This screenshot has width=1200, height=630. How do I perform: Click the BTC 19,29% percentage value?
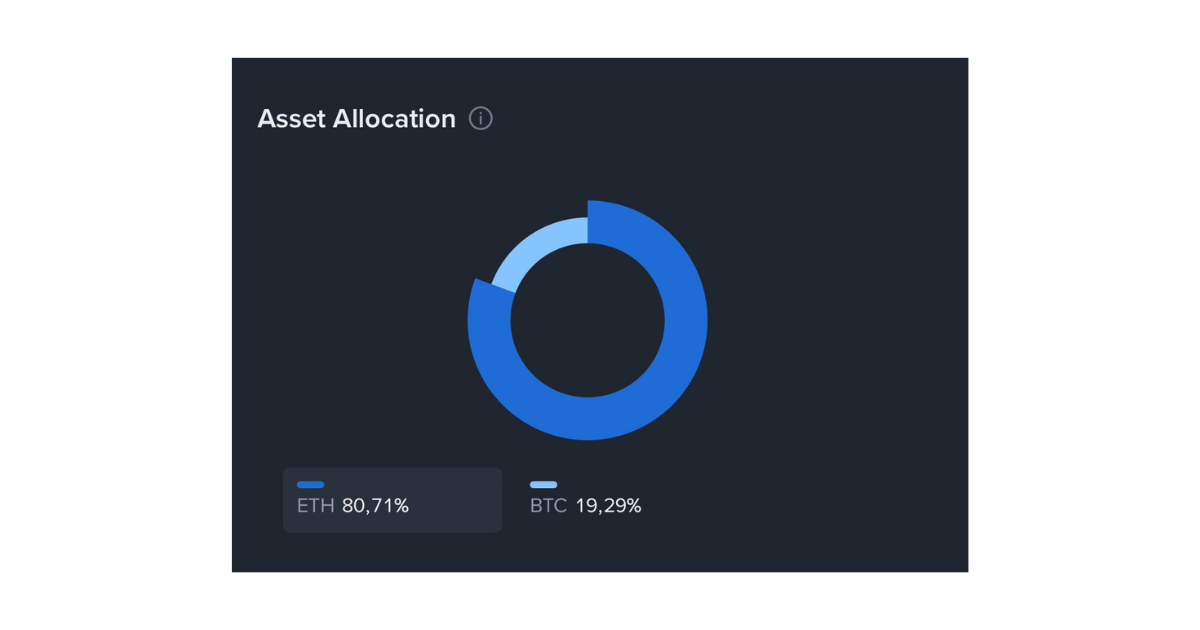point(608,506)
